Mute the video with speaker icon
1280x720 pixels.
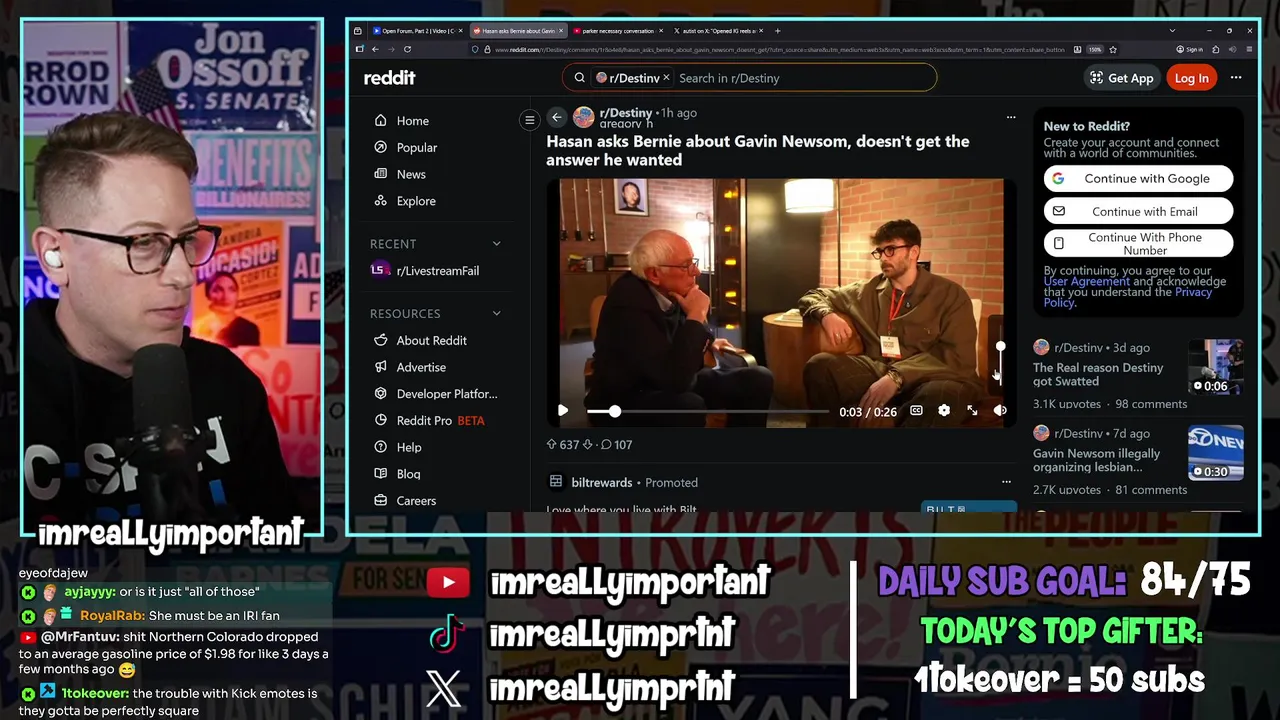tap(1000, 411)
